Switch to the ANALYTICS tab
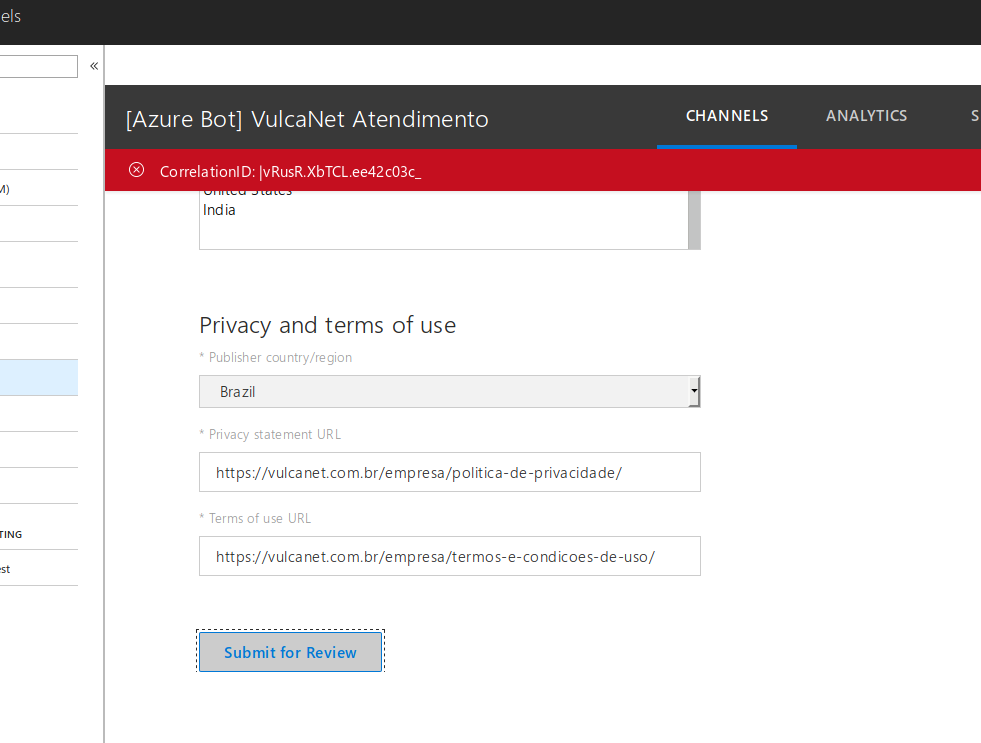Image resolution: width=981 pixels, height=743 pixels. pos(866,115)
